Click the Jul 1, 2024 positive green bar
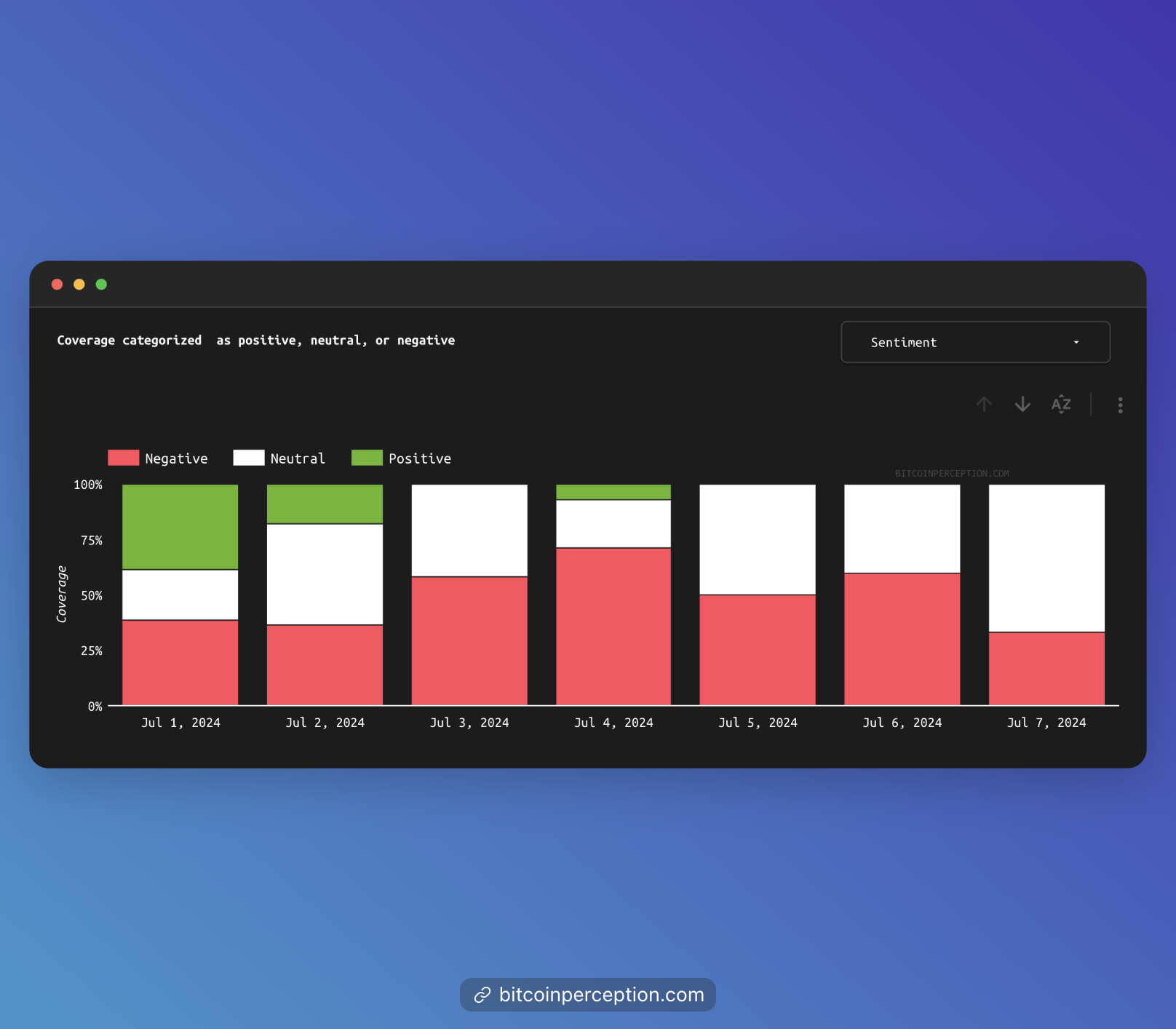 click(x=180, y=527)
